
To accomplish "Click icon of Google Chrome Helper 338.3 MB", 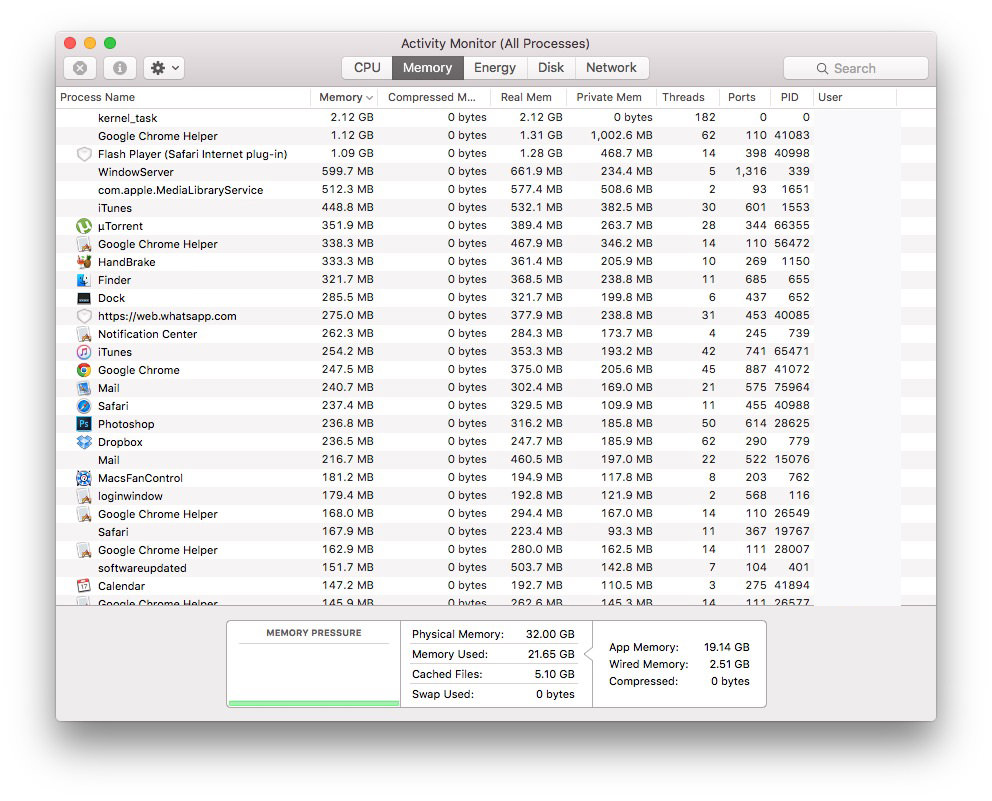I will pos(84,244).
